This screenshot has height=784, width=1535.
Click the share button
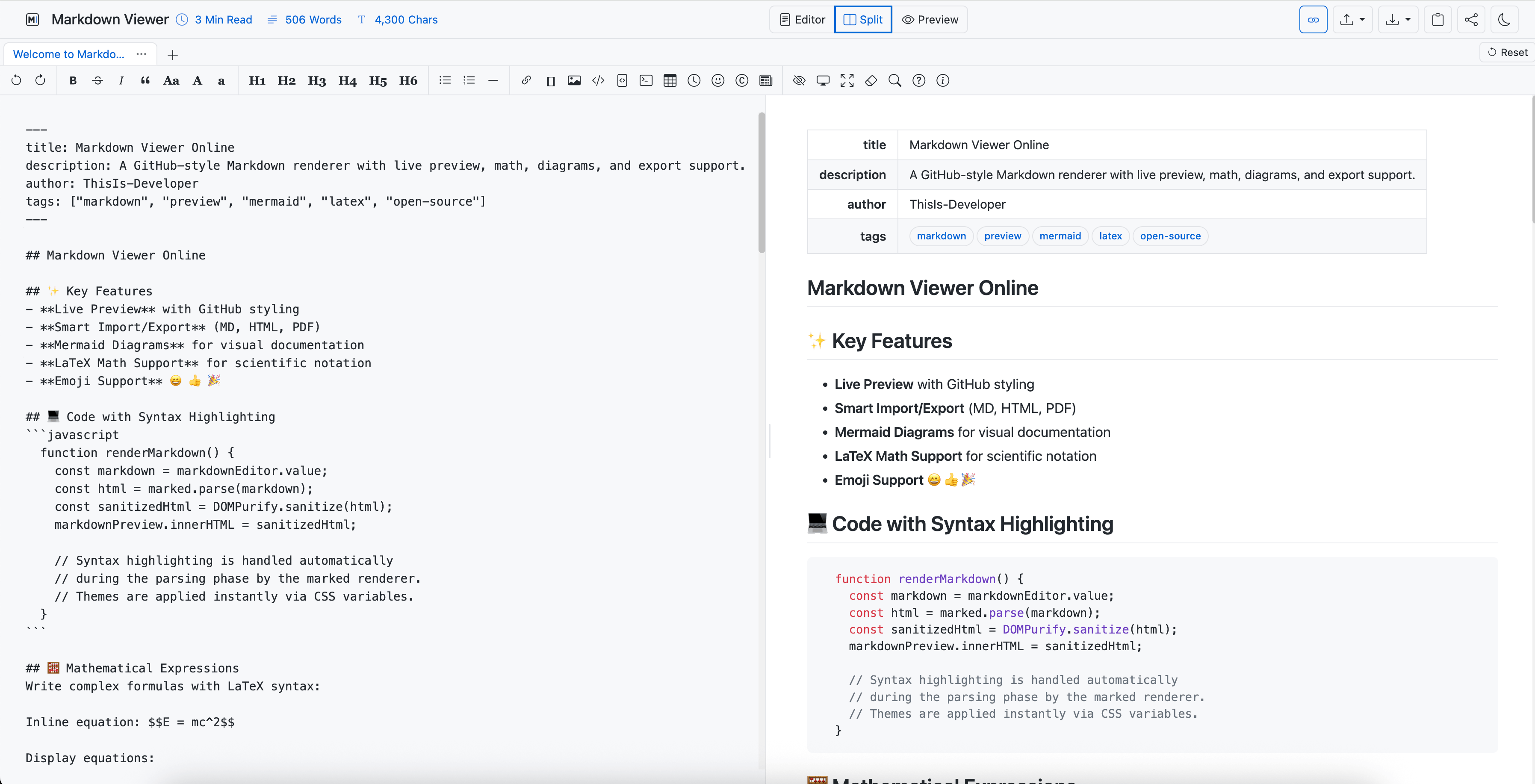click(1471, 20)
